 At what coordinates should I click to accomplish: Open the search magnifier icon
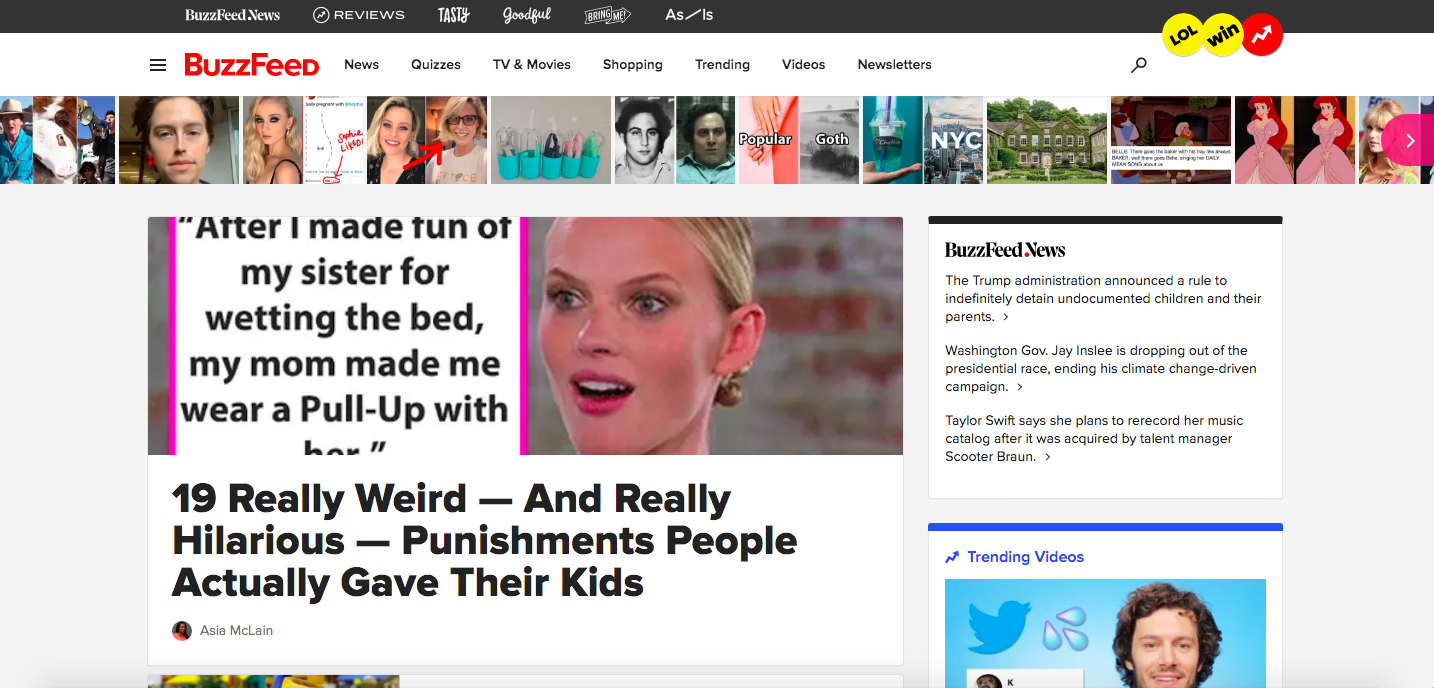click(1138, 65)
